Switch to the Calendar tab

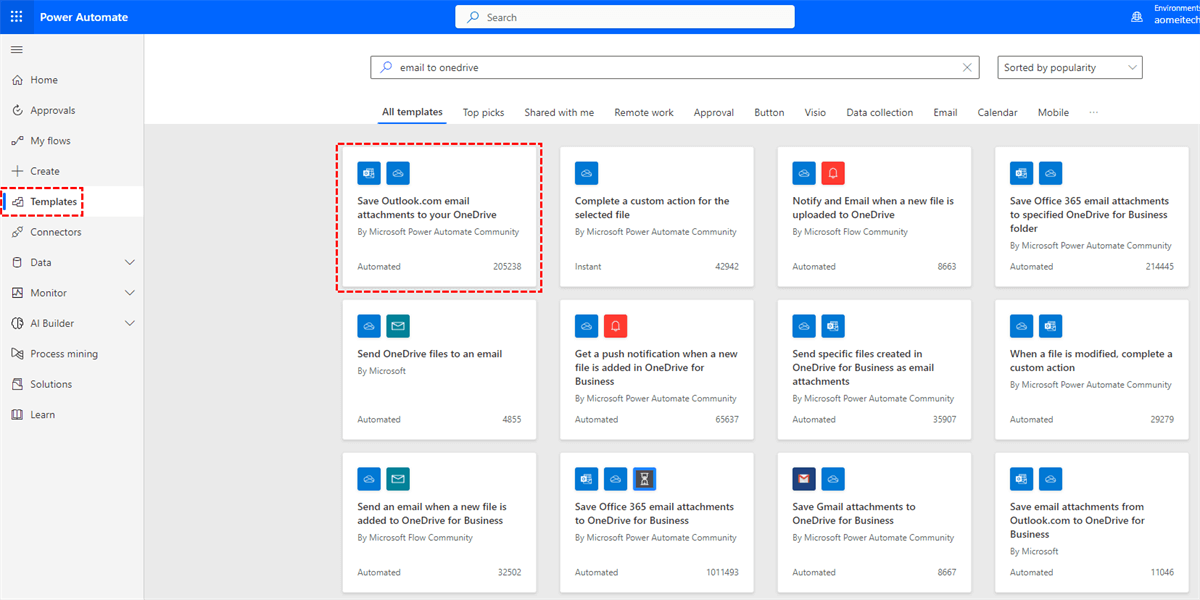997,113
